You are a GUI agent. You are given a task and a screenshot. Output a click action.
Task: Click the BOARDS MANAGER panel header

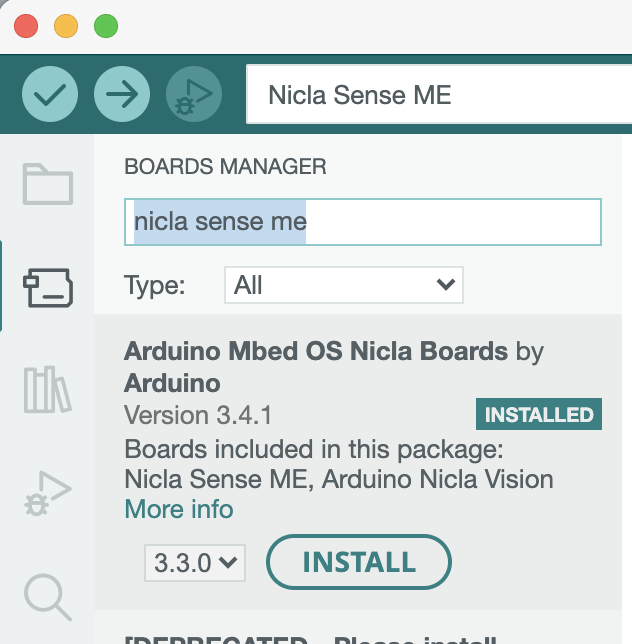point(225,167)
